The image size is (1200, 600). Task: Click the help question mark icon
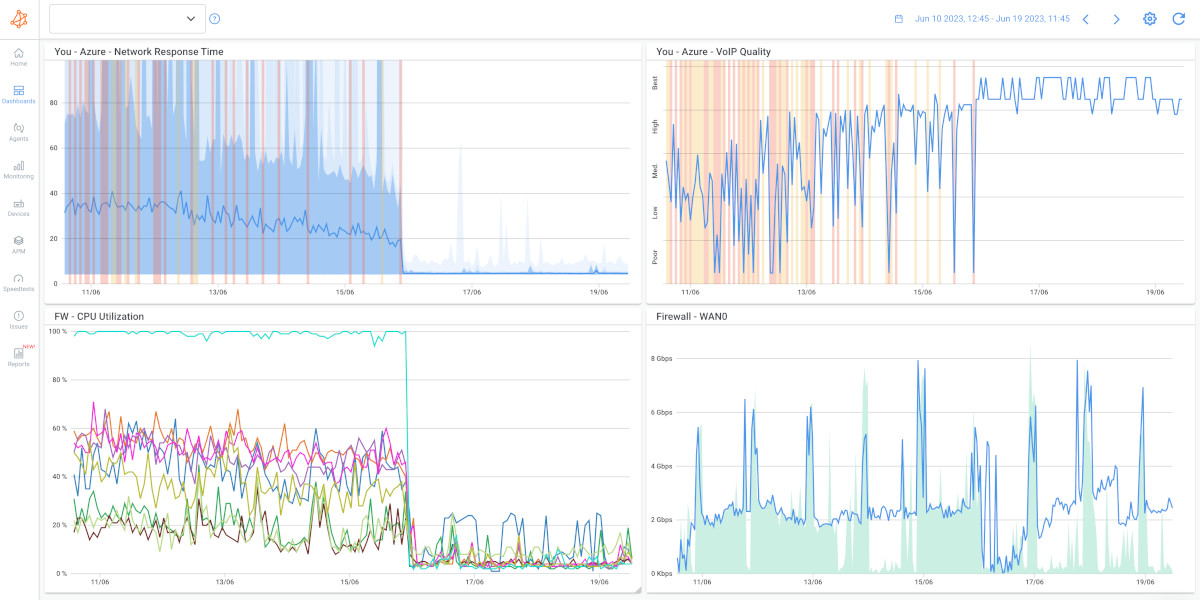pos(215,18)
